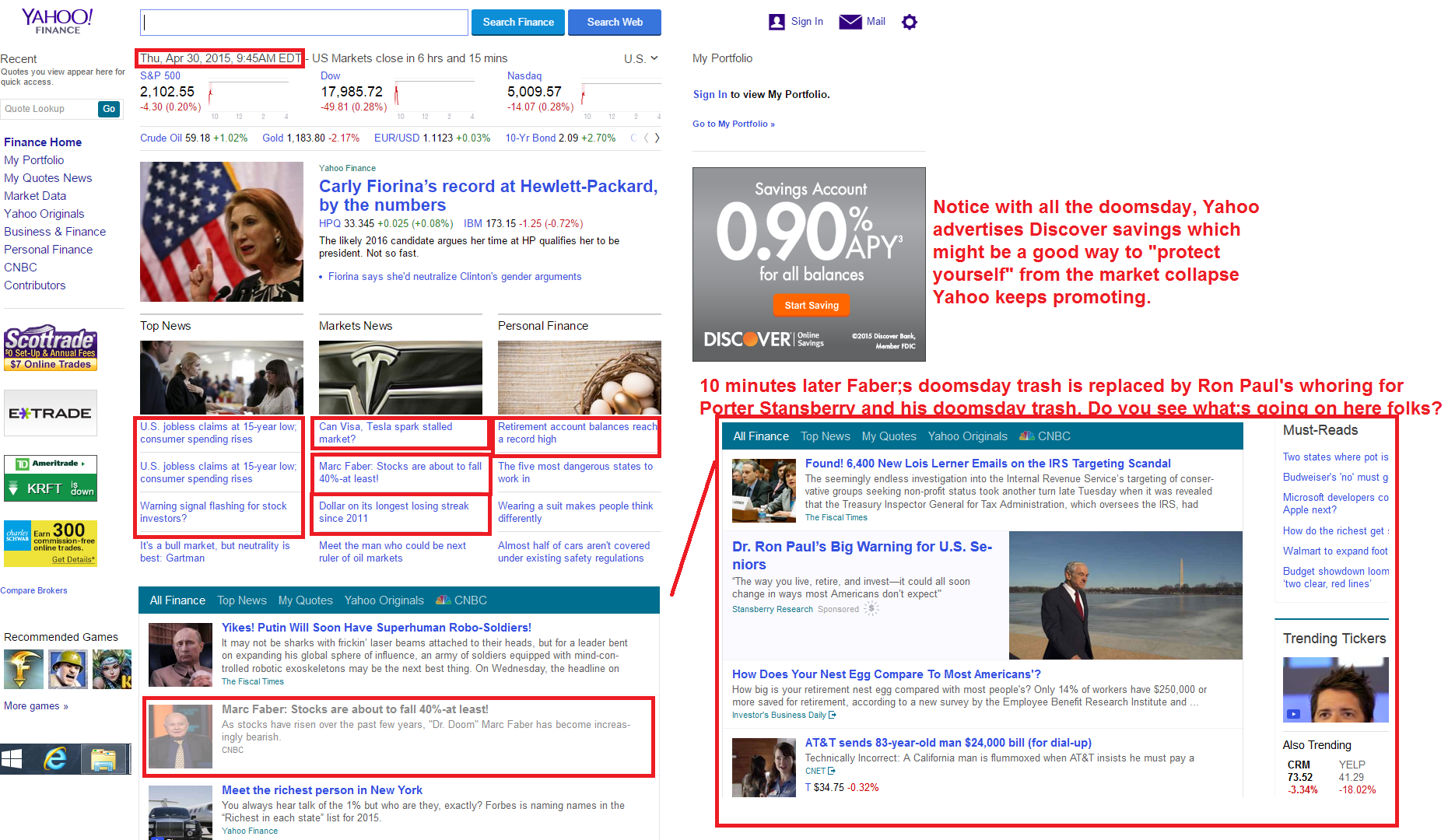
Task: Click the Putin article thumbnail
Action: (x=181, y=654)
